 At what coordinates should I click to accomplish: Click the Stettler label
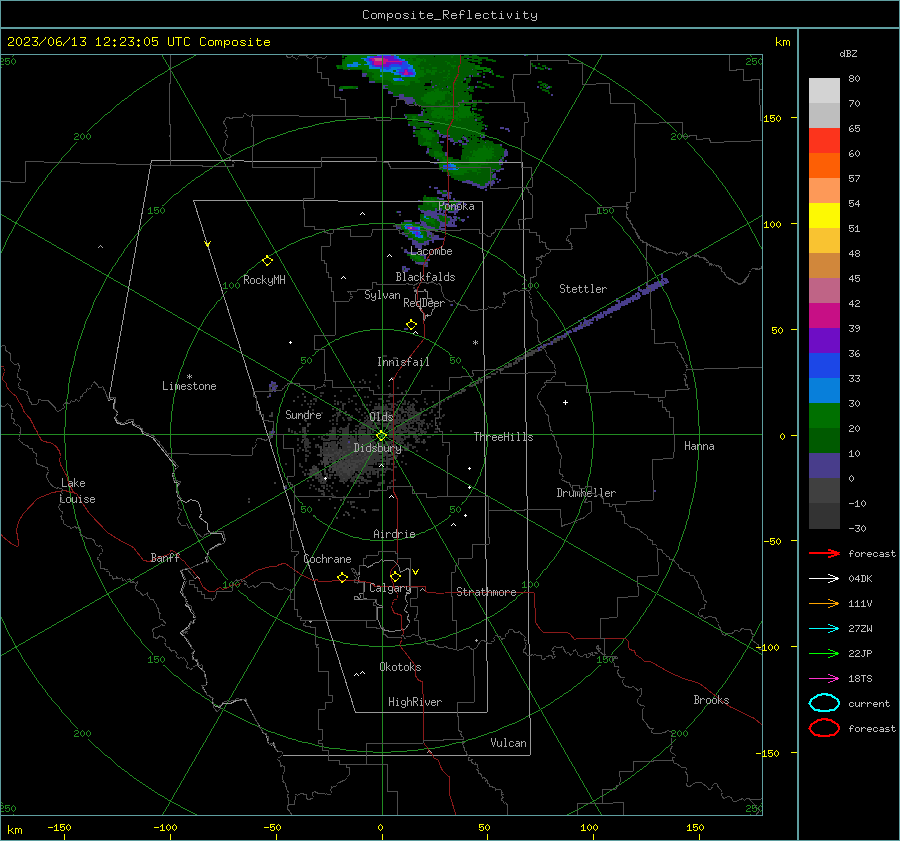pyautogui.click(x=583, y=289)
